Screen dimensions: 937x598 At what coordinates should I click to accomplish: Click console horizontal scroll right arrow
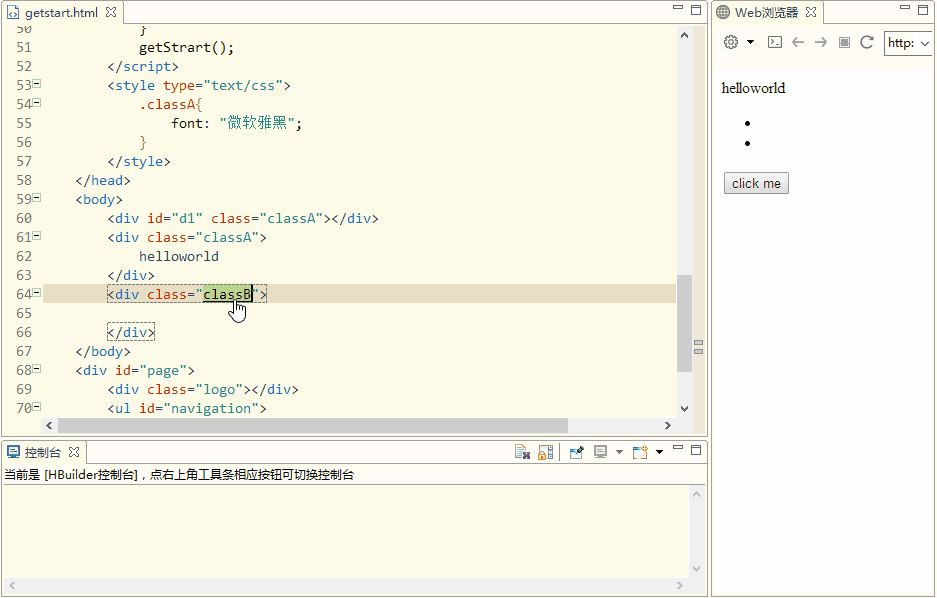679,585
